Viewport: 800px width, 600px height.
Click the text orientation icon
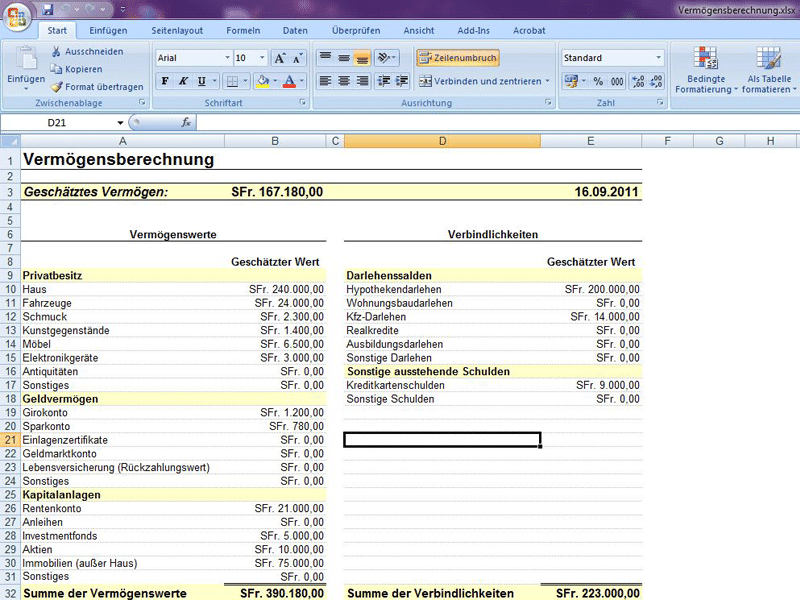click(384, 58)
